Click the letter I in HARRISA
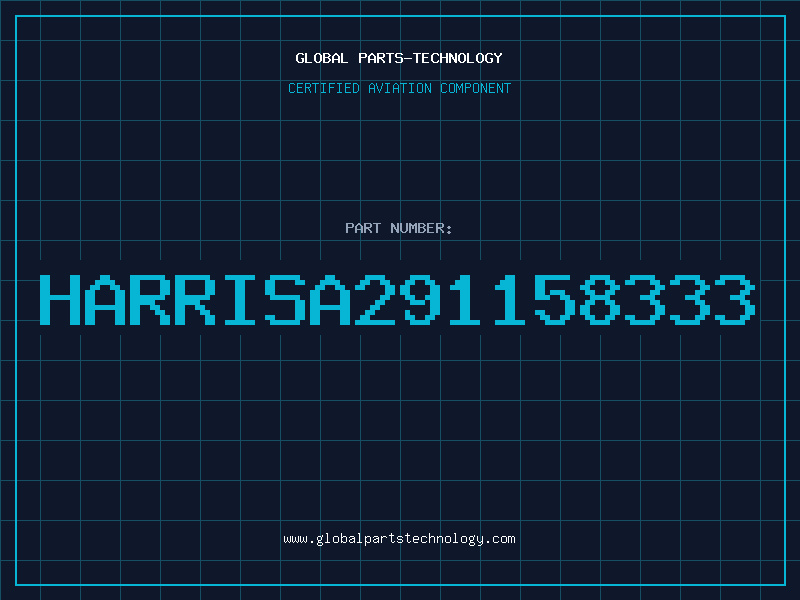This screenshot has height=600, width=800. 240,299
